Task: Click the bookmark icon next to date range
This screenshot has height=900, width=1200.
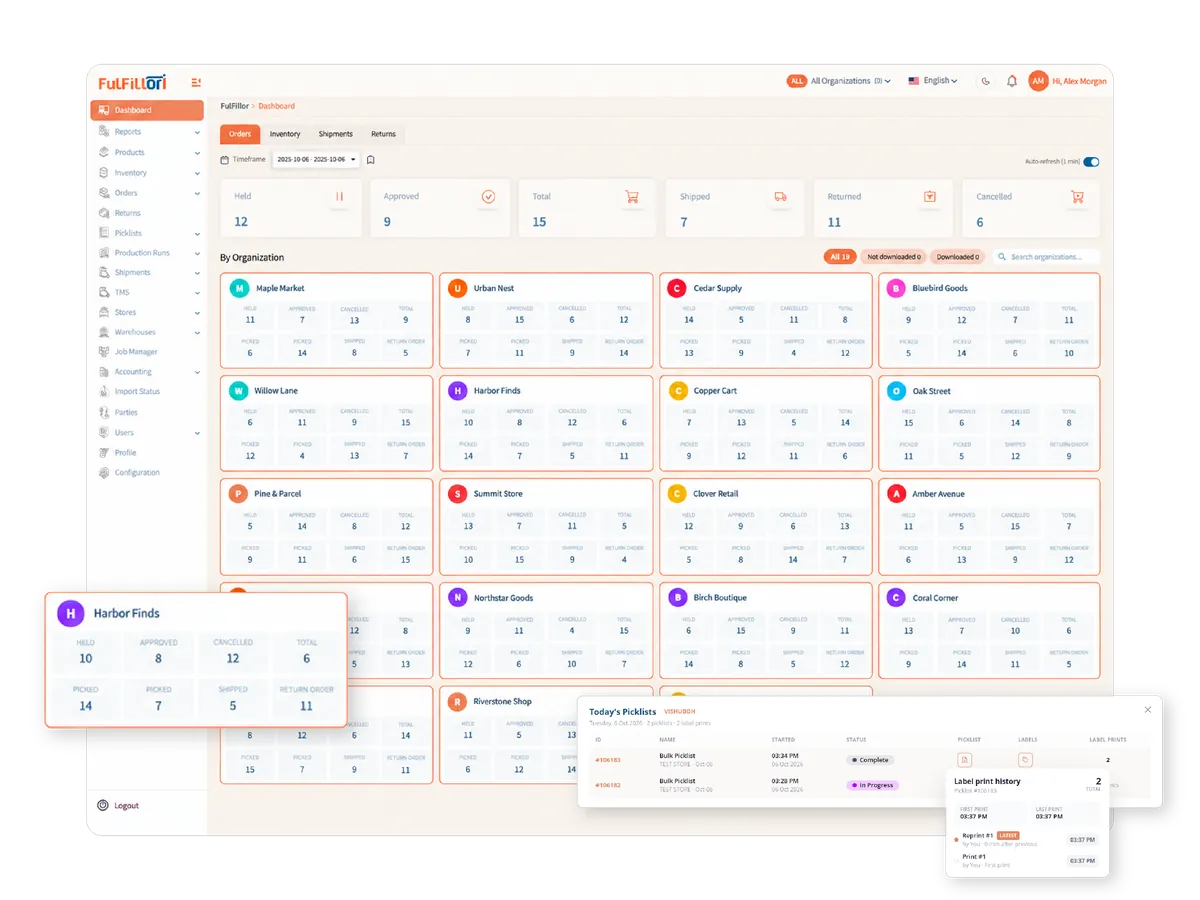Action: pos(370,160)
